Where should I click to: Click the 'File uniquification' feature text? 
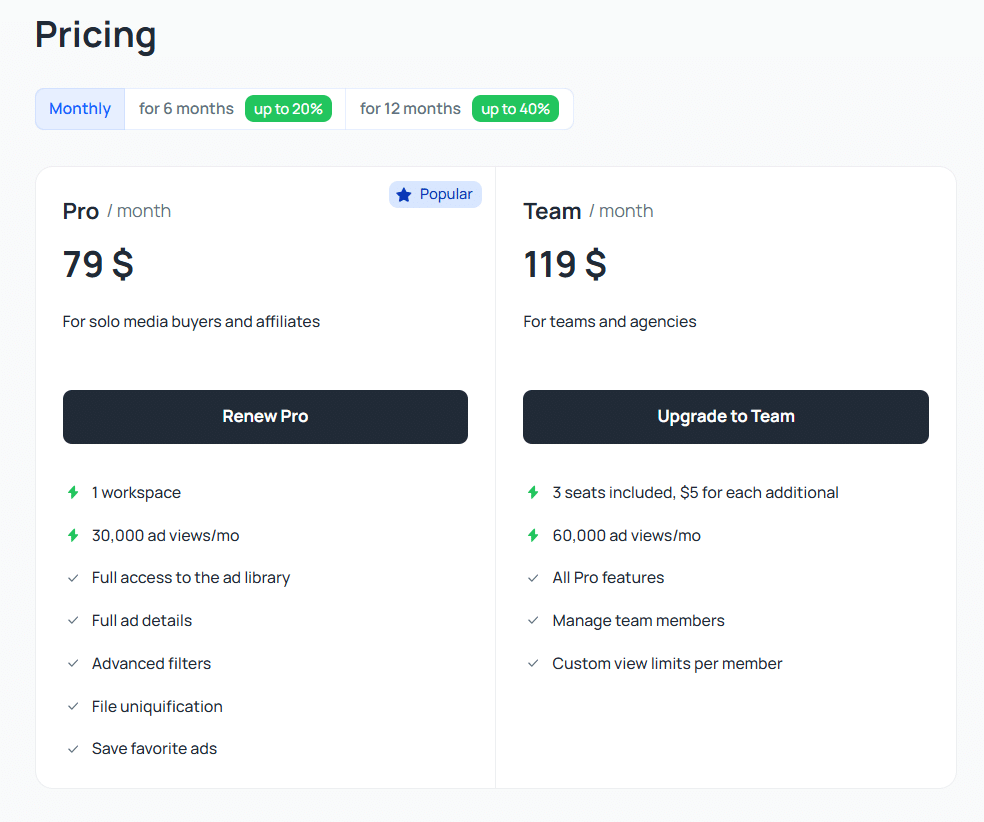[x=157, y=707]
